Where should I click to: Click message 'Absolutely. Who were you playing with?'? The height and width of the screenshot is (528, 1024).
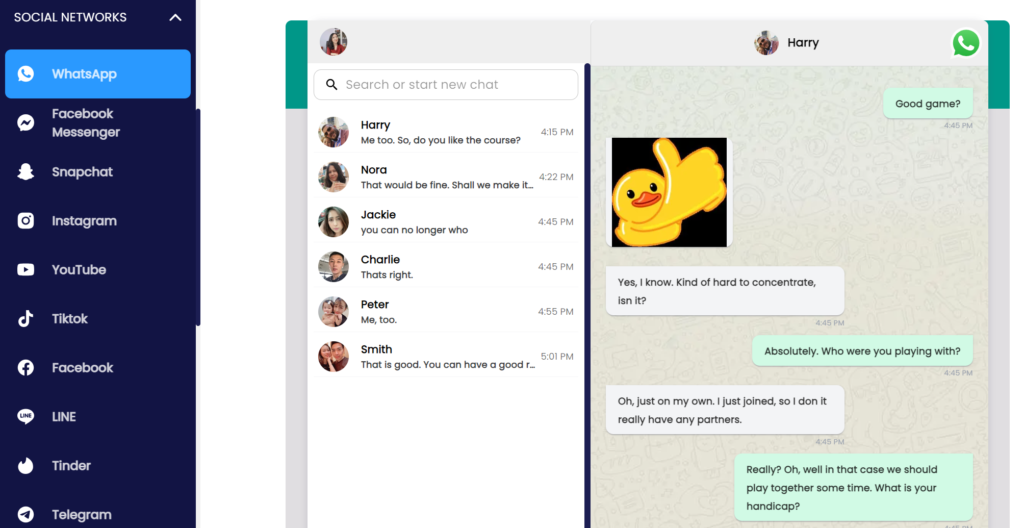tap(862, 351)
